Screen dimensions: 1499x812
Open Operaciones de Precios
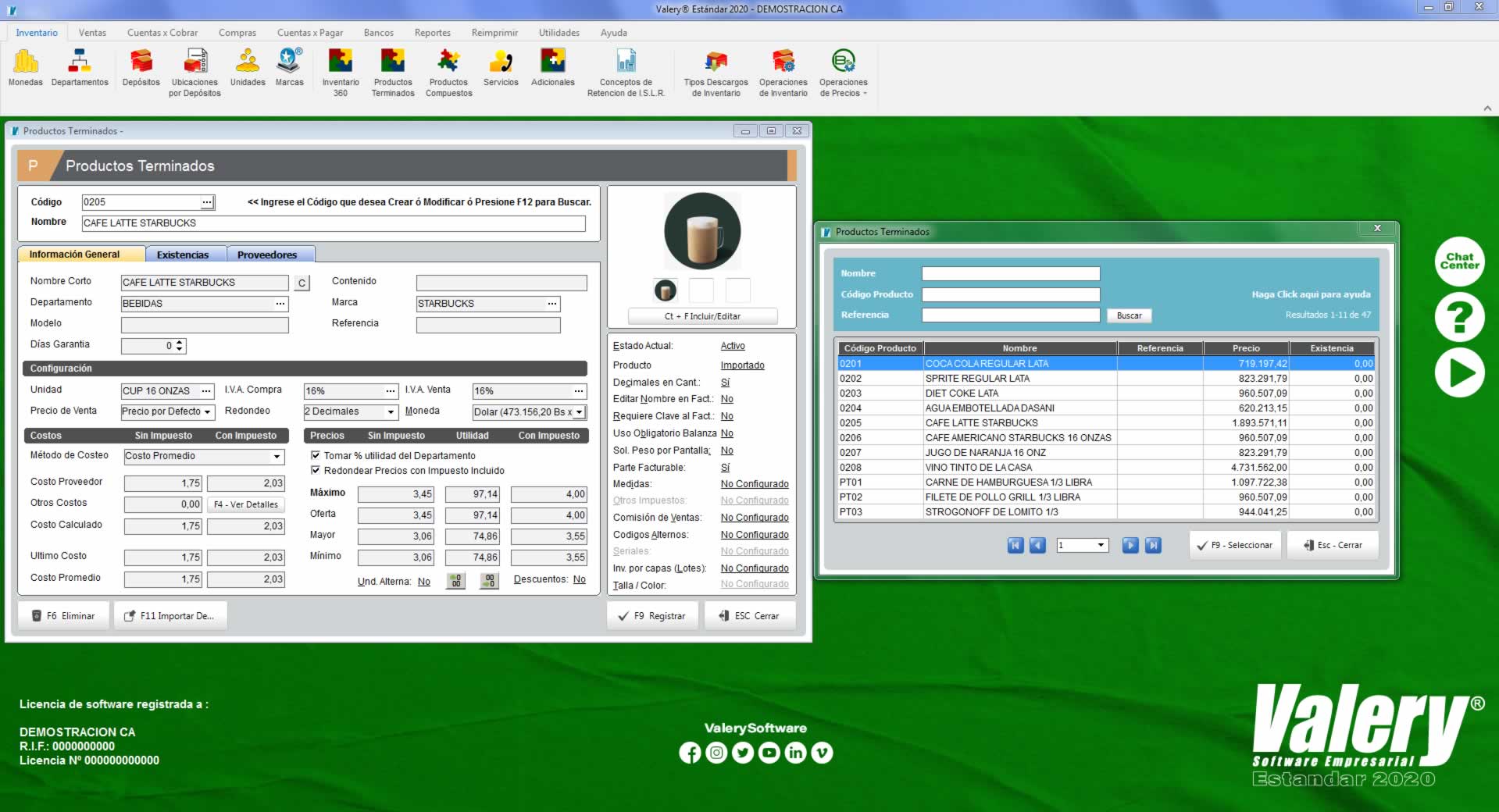(844, 73)
